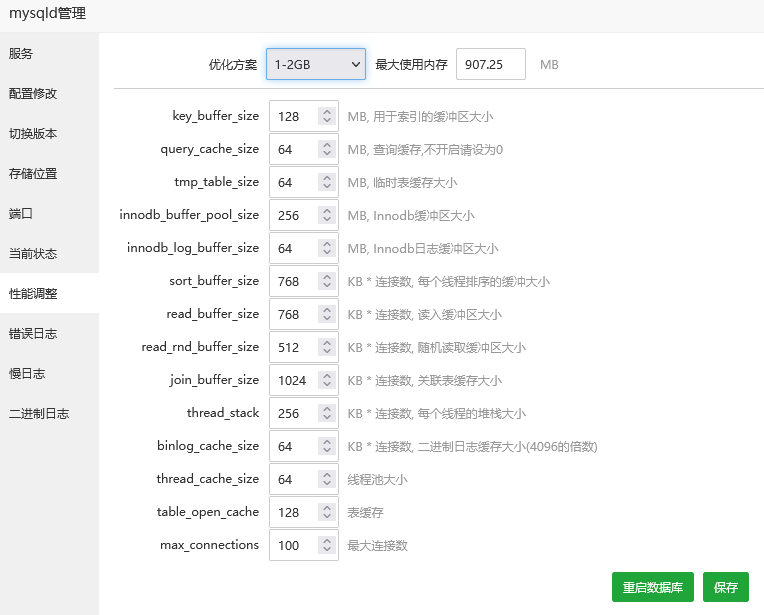Screen dimensions: 764x615
Task: Click the sort_buffer_size spinner arrows
Action: click(x=327, y=281)
